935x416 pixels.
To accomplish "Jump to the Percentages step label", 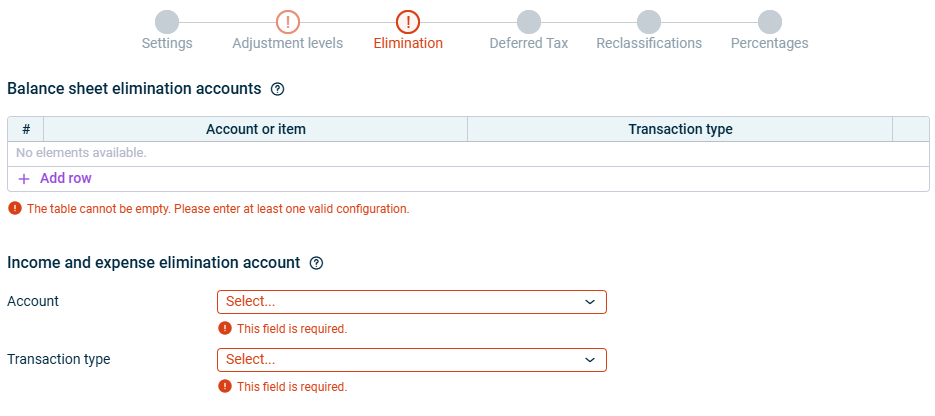I will (769, 44).
